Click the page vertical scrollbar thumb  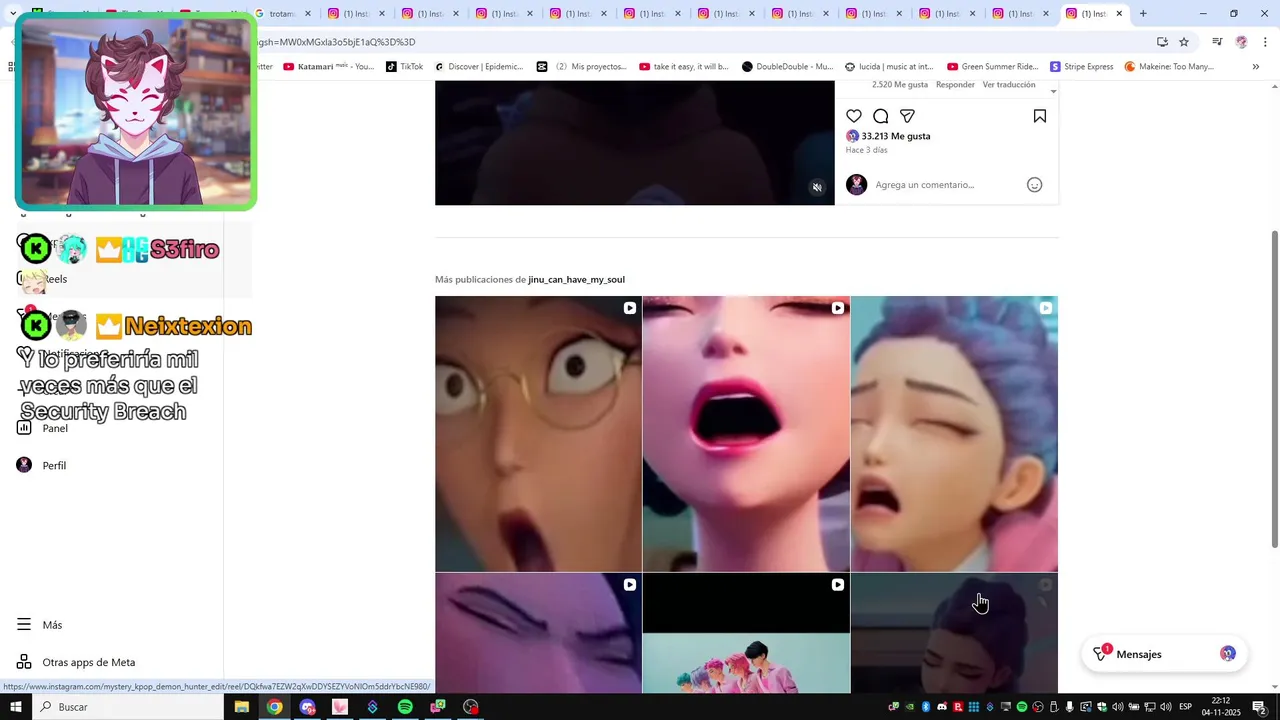1274,390
